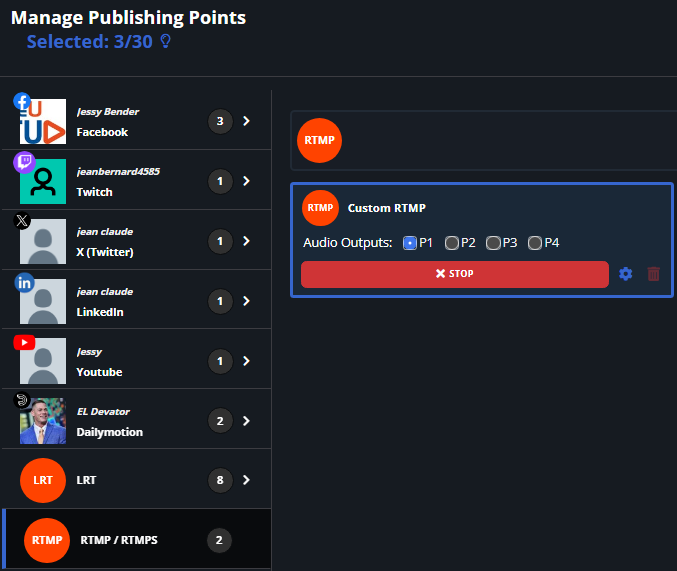The image size is (677, 571).
Task: Click the Custom RTMP title label
Action: (x=386, y=208)
